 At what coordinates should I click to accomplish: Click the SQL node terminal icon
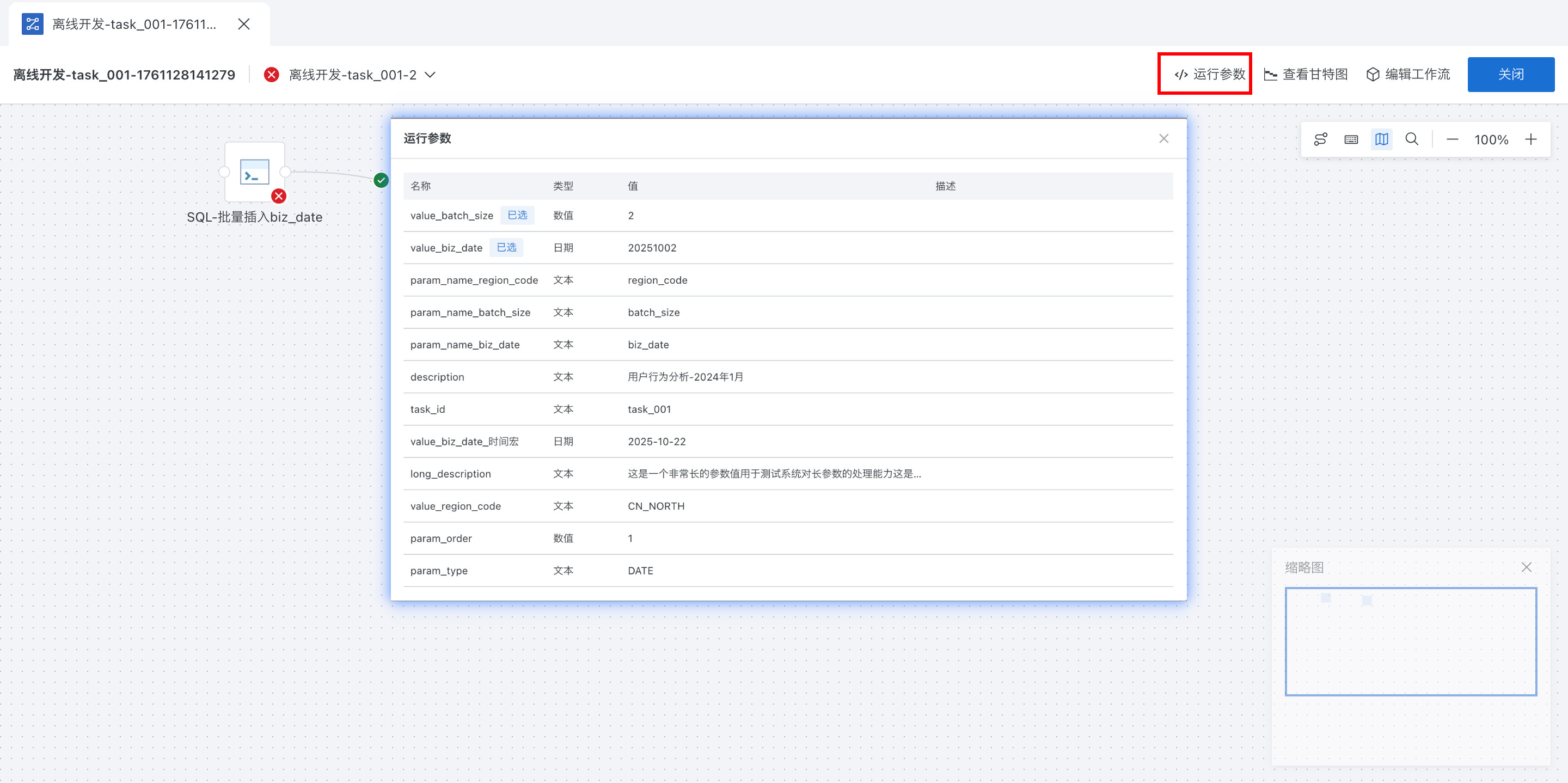pos(254,172)
